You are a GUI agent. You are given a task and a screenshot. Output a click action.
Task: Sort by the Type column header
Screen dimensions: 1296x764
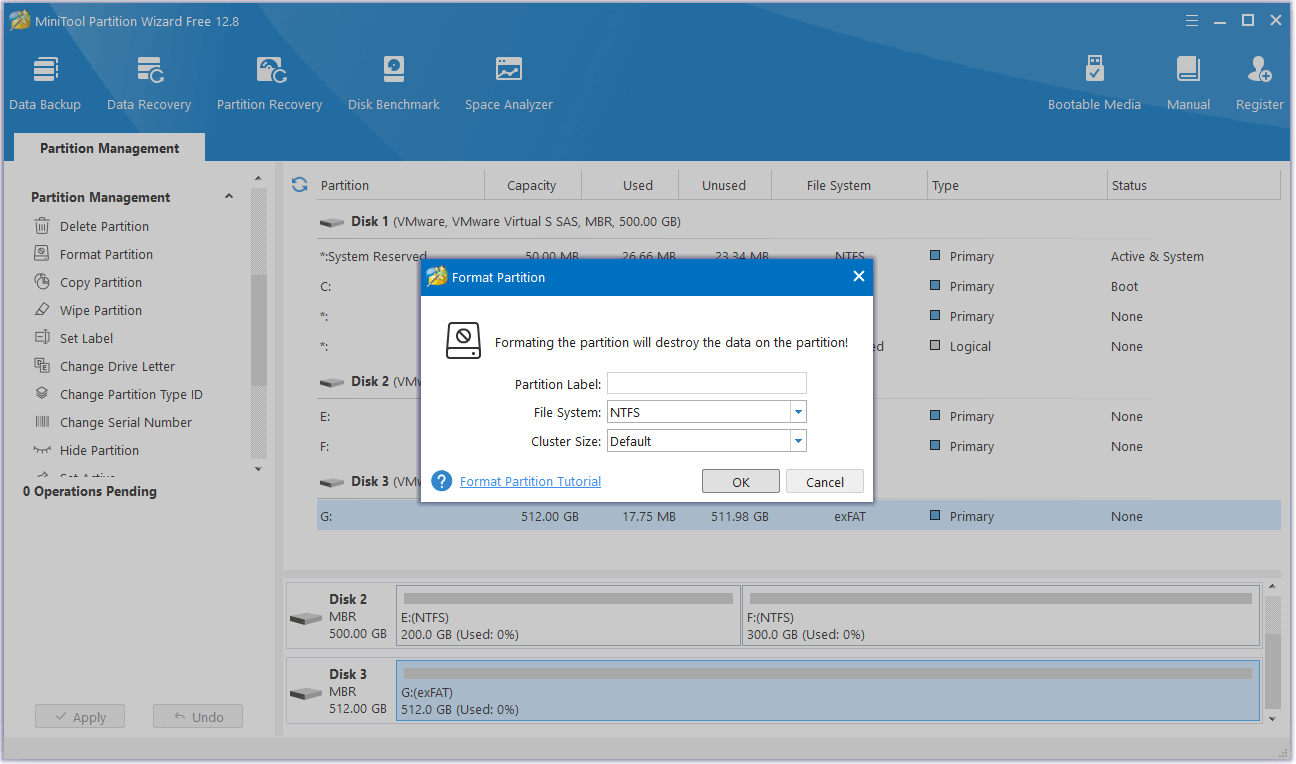(x=1016, y=185)
